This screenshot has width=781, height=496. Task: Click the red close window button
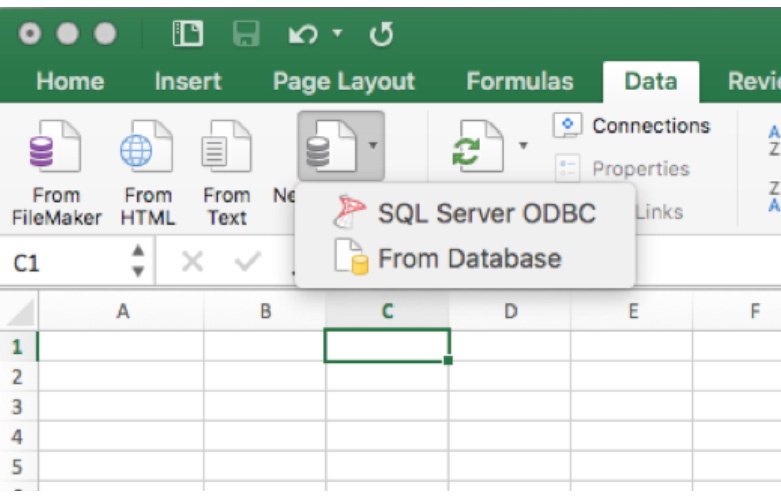pos(30,34)
